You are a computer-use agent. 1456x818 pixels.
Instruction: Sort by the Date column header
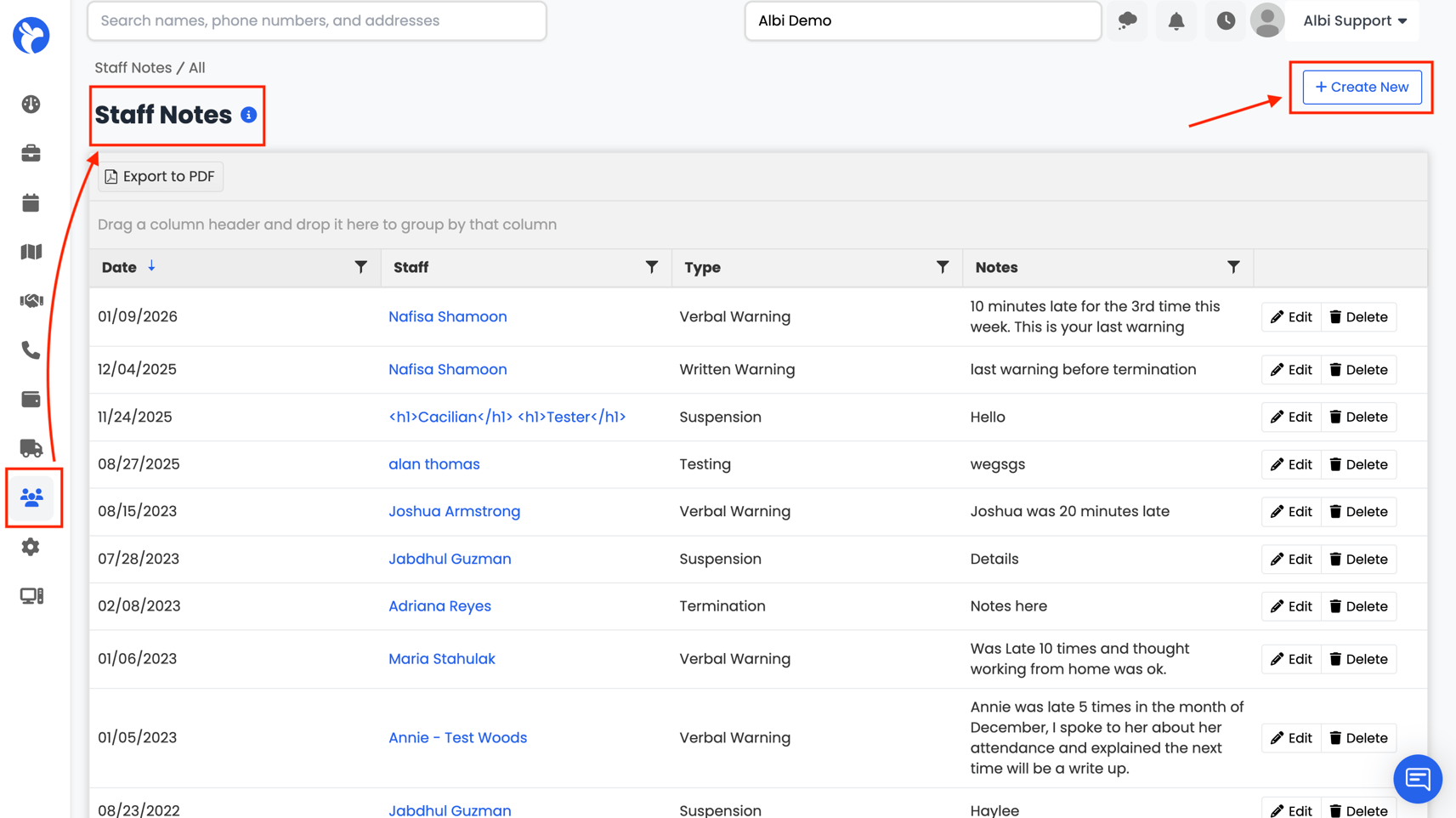119,267
